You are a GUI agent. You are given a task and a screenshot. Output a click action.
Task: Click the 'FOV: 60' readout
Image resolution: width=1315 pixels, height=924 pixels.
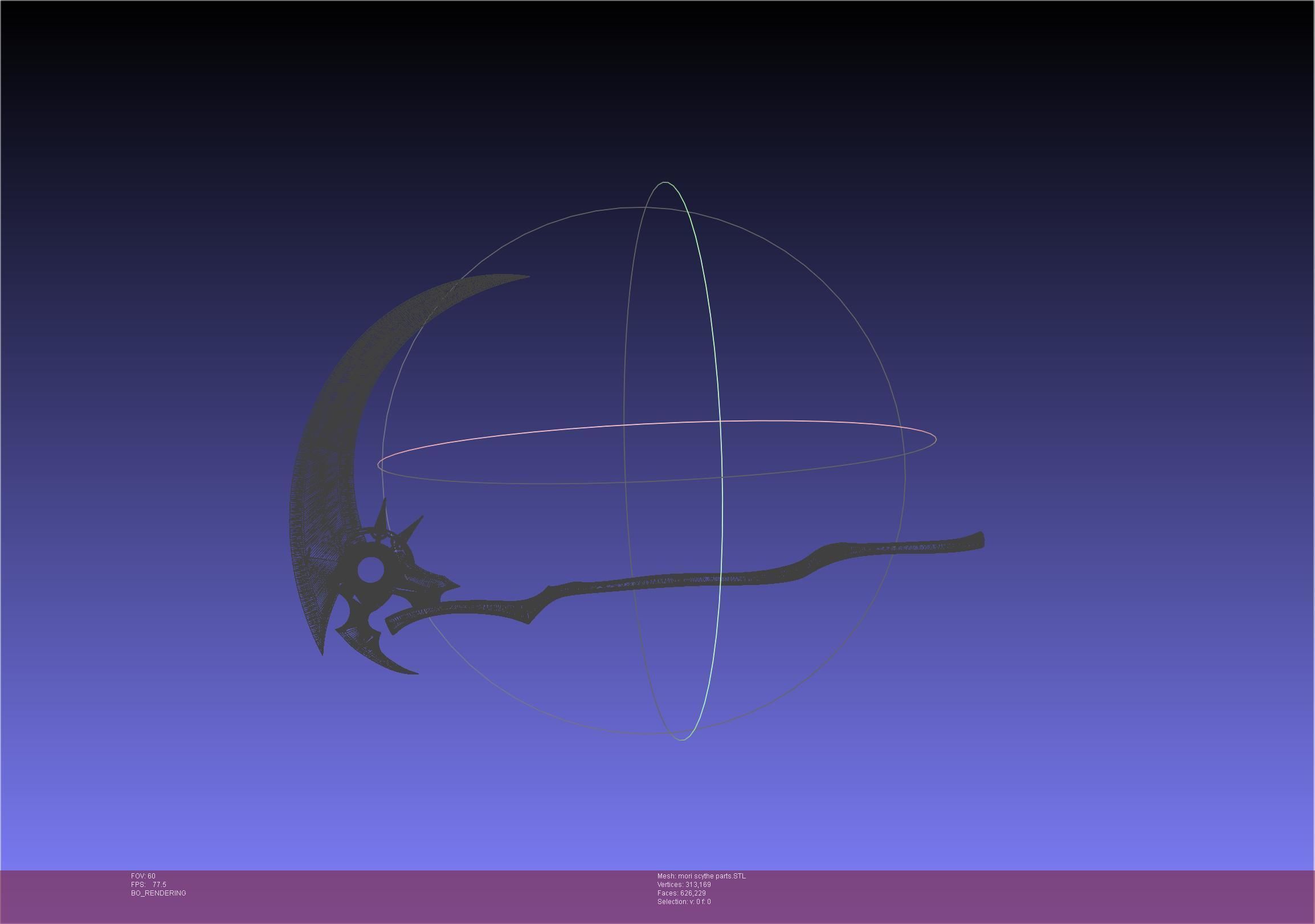click(143, 876)
